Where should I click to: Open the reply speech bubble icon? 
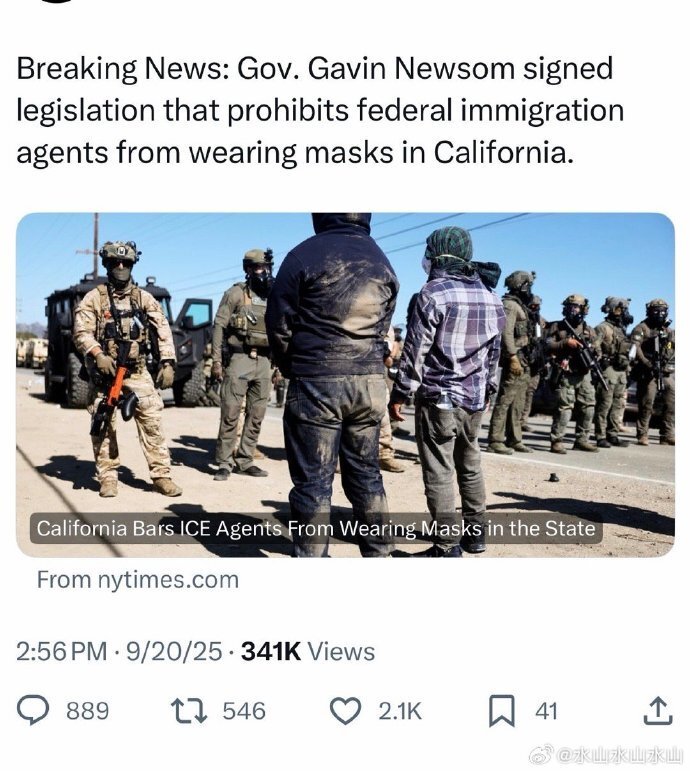[x=33, y=711]
